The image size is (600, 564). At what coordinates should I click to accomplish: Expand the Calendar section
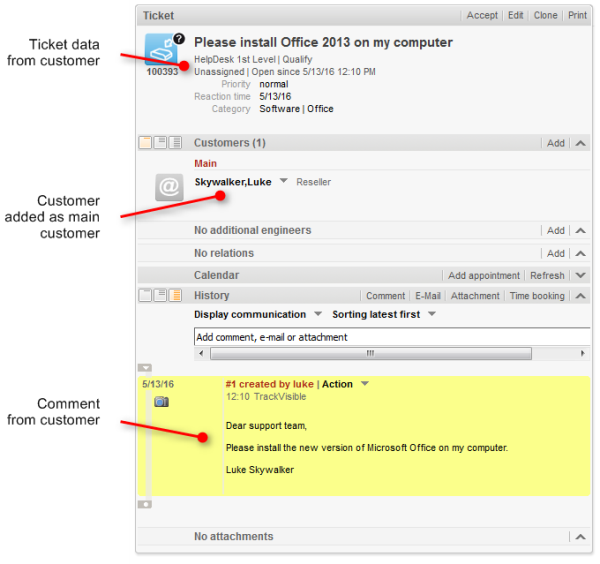tap(580, 275)
